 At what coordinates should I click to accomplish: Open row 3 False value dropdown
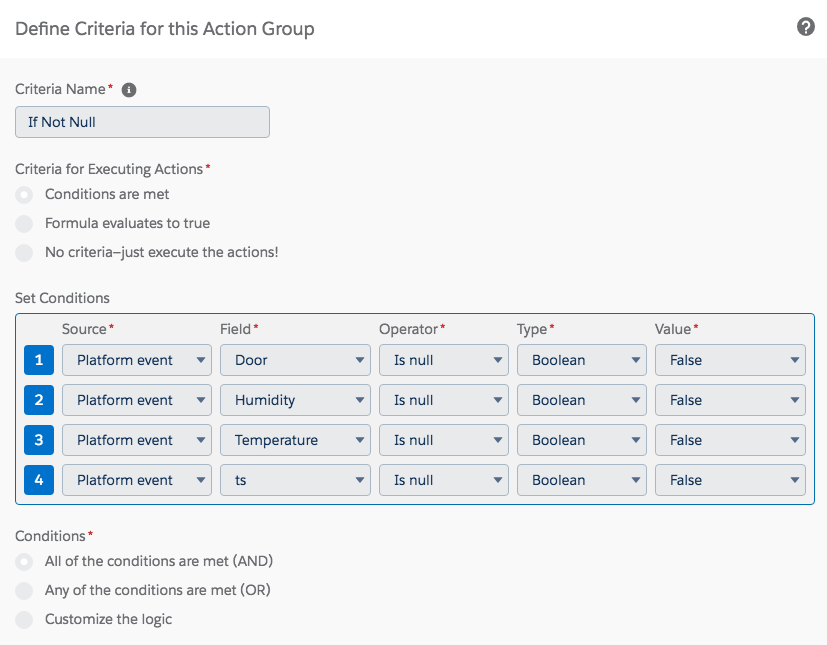pos(730,440)
